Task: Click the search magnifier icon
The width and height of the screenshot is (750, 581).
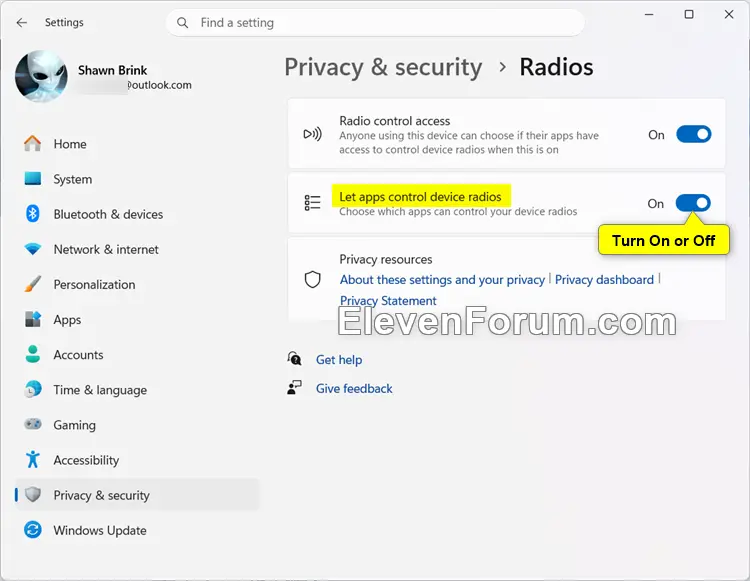Action: pos(182,22)
